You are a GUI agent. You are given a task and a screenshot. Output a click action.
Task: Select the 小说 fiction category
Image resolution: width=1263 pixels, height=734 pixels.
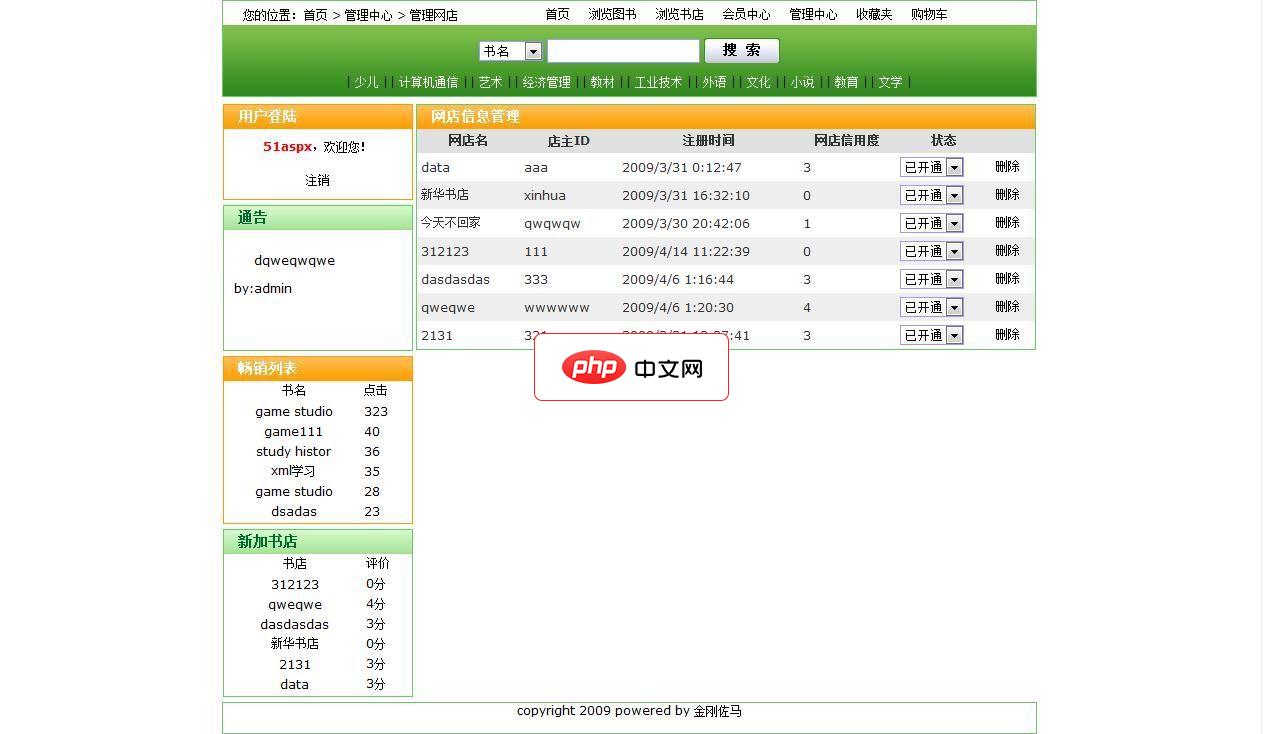pos(802,82)
